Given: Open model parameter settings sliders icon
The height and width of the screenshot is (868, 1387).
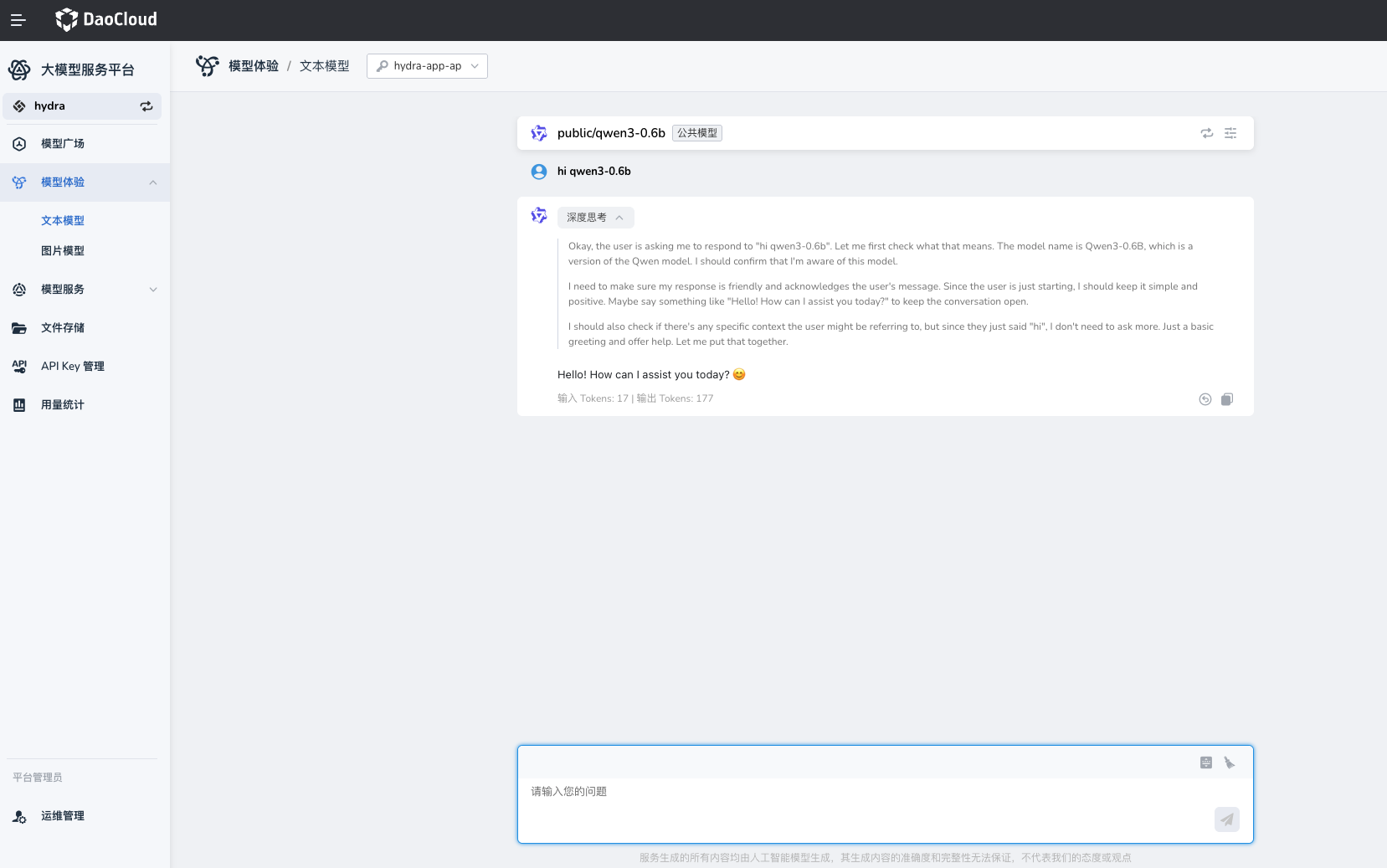Looking at the screenshot, I should [1230, 133].
